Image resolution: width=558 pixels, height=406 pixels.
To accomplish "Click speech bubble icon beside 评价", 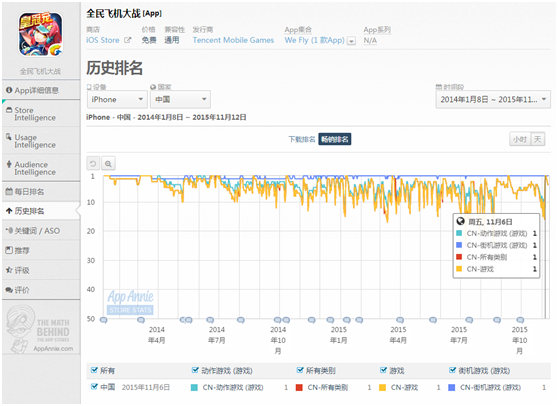I will pyautogui.click(x=9, y=290).
